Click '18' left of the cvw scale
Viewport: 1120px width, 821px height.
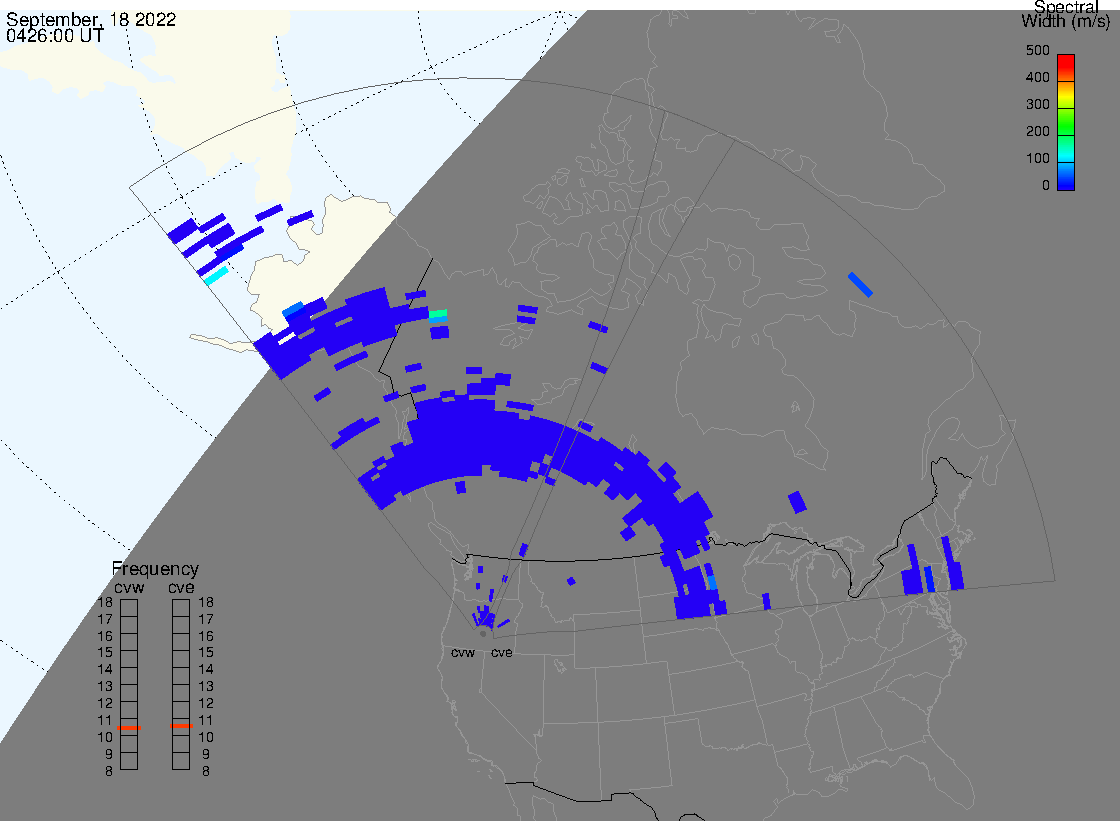(x=105, y=602)
